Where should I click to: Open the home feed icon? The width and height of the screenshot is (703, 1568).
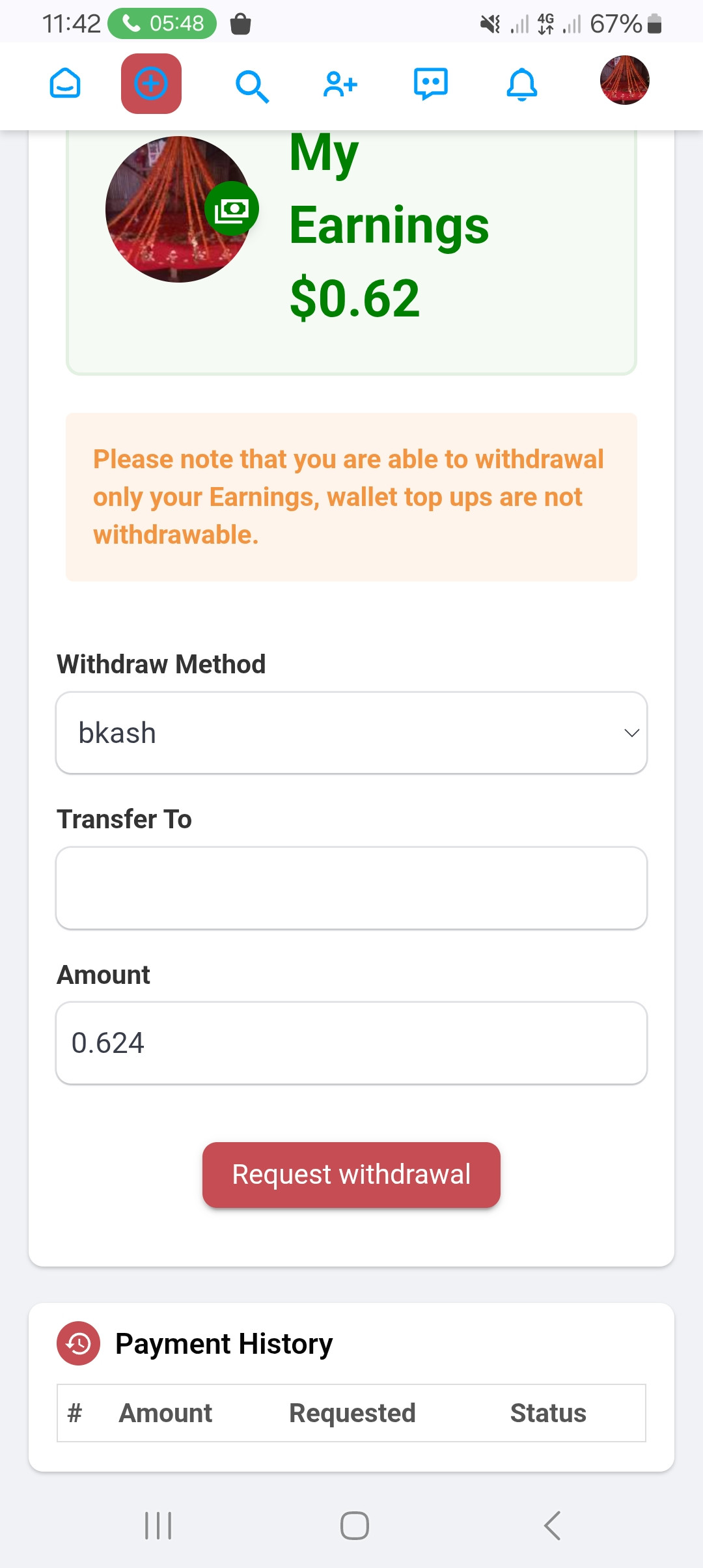click(65, 84)
